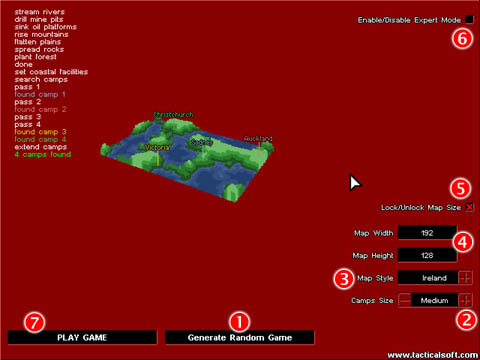Start the game with PLAY GAME
Viewport: 480px width, 360px height.
[x=82, y=337]
